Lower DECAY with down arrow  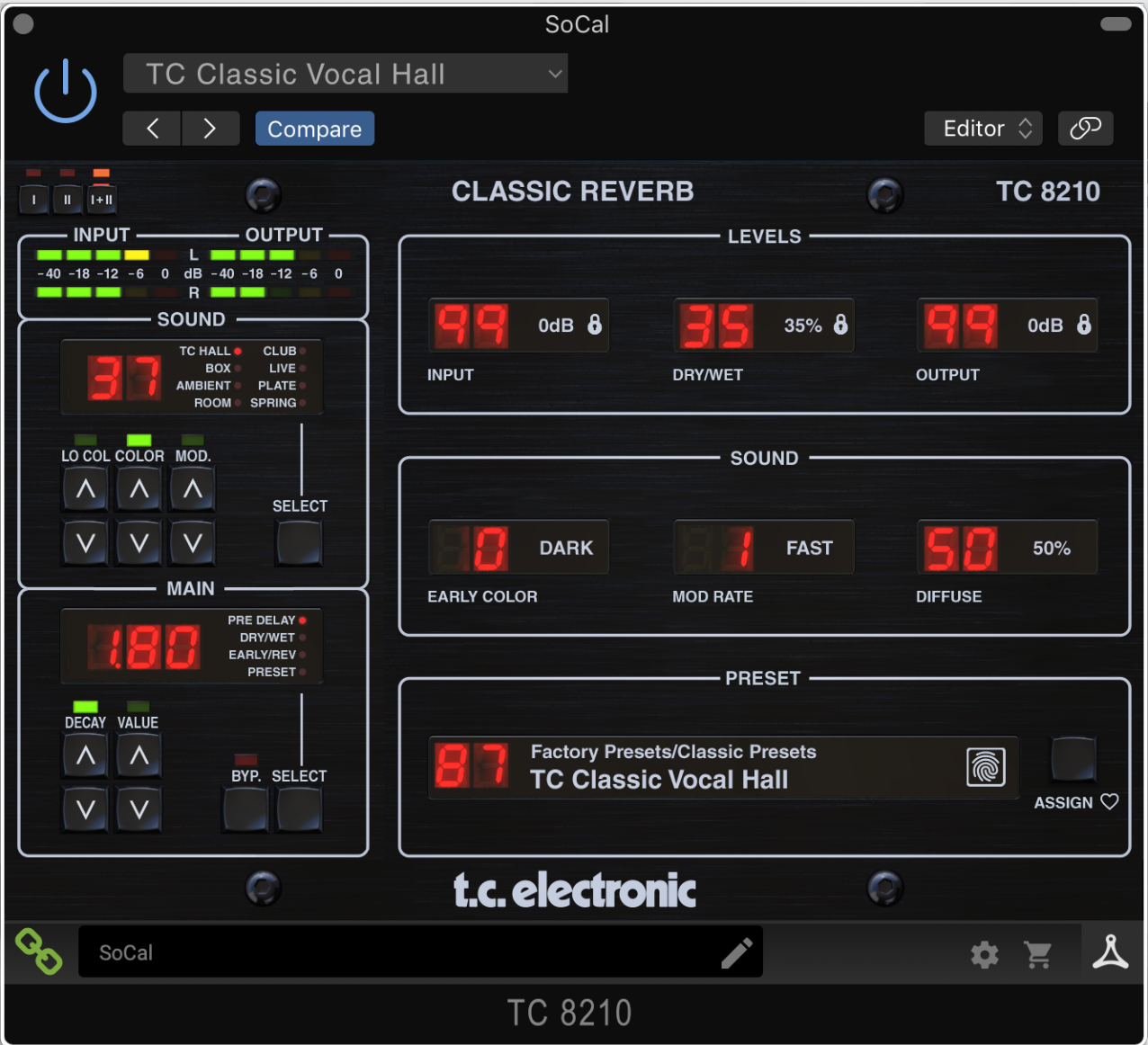coord(85,809)
